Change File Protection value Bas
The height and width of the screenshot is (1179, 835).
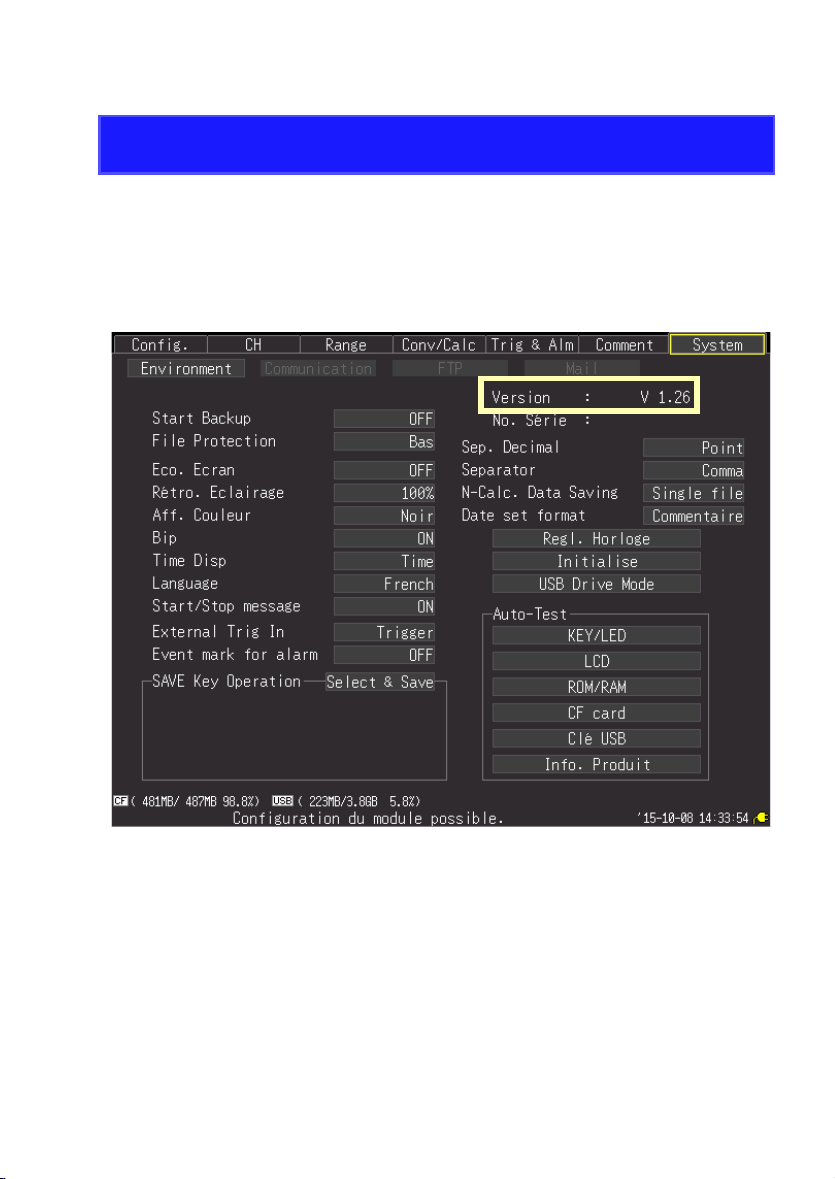384,441
